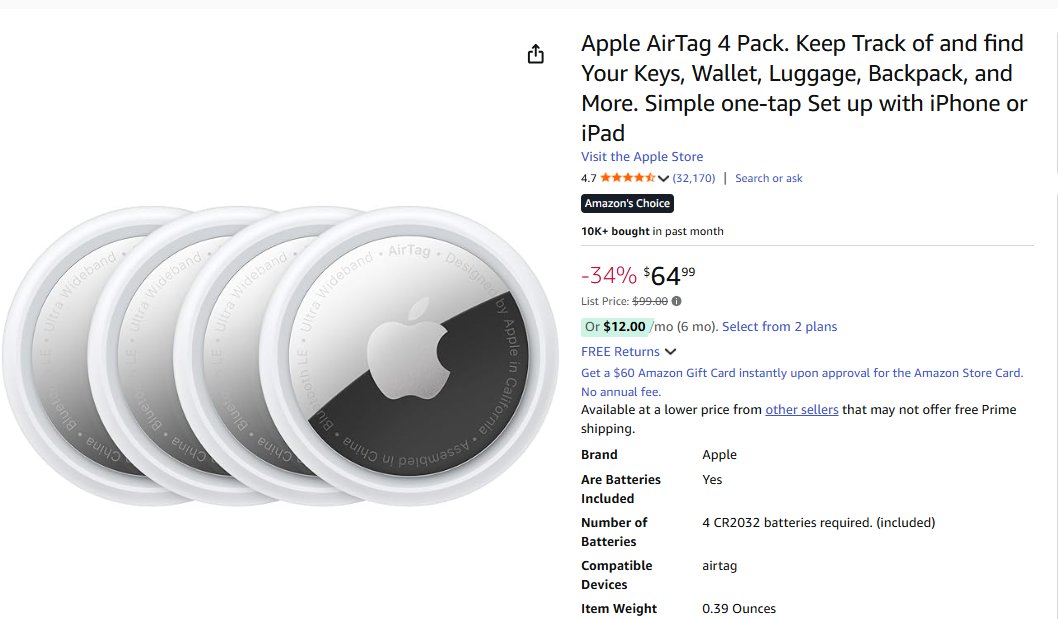Click the Search or ask link
Screen dimensions: 1058x619
pos(768,178)
